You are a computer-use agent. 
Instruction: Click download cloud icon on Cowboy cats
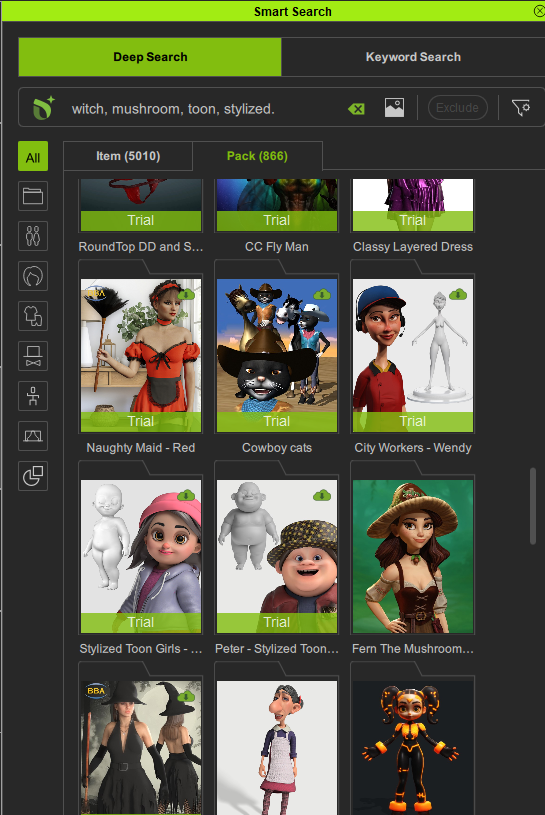coord(322,295)
